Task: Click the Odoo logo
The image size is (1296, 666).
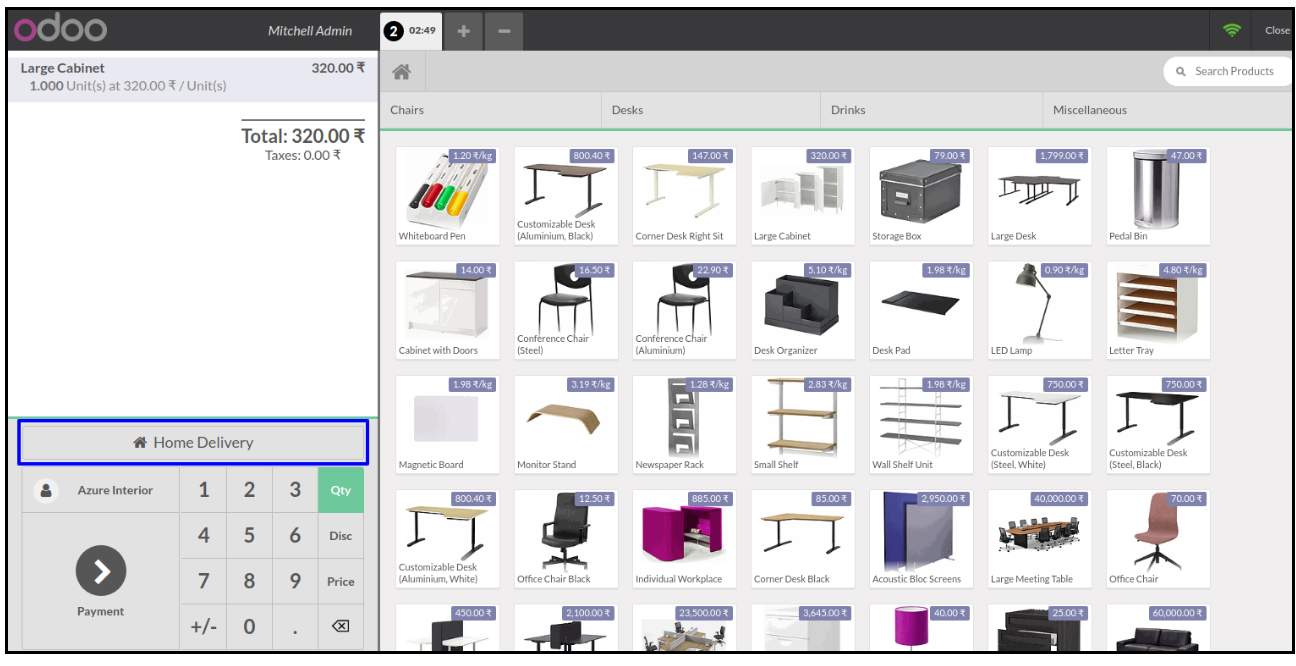Action: click(x=60, y=30)
